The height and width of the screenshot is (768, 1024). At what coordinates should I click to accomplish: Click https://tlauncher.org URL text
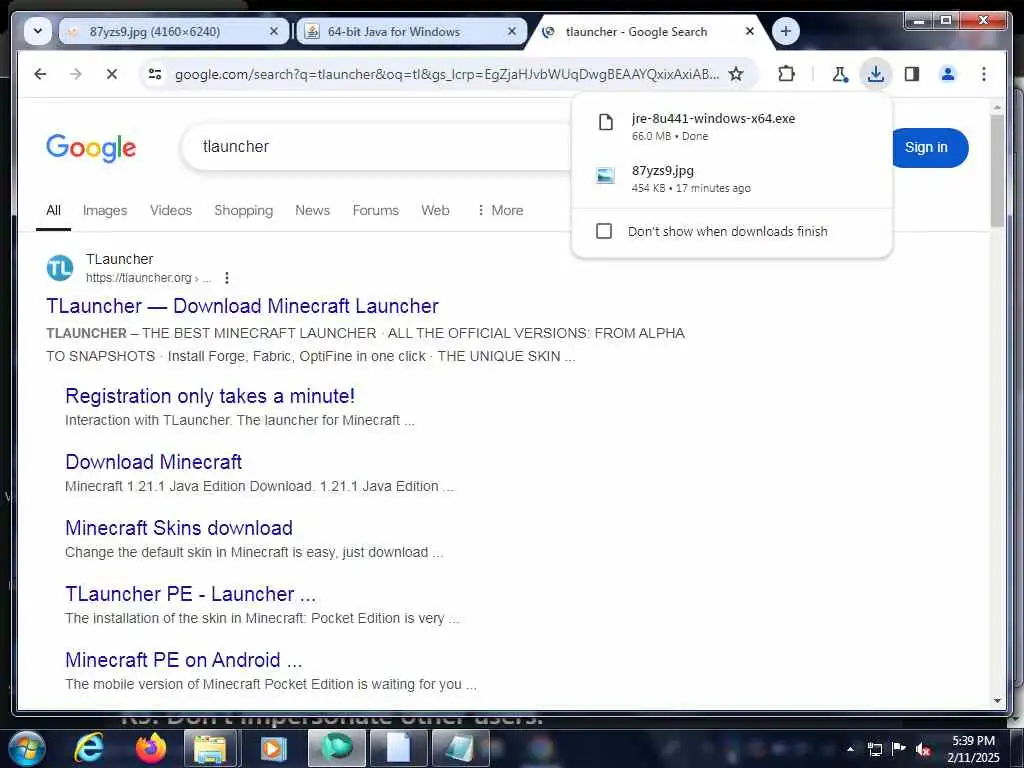coord(138,278)
